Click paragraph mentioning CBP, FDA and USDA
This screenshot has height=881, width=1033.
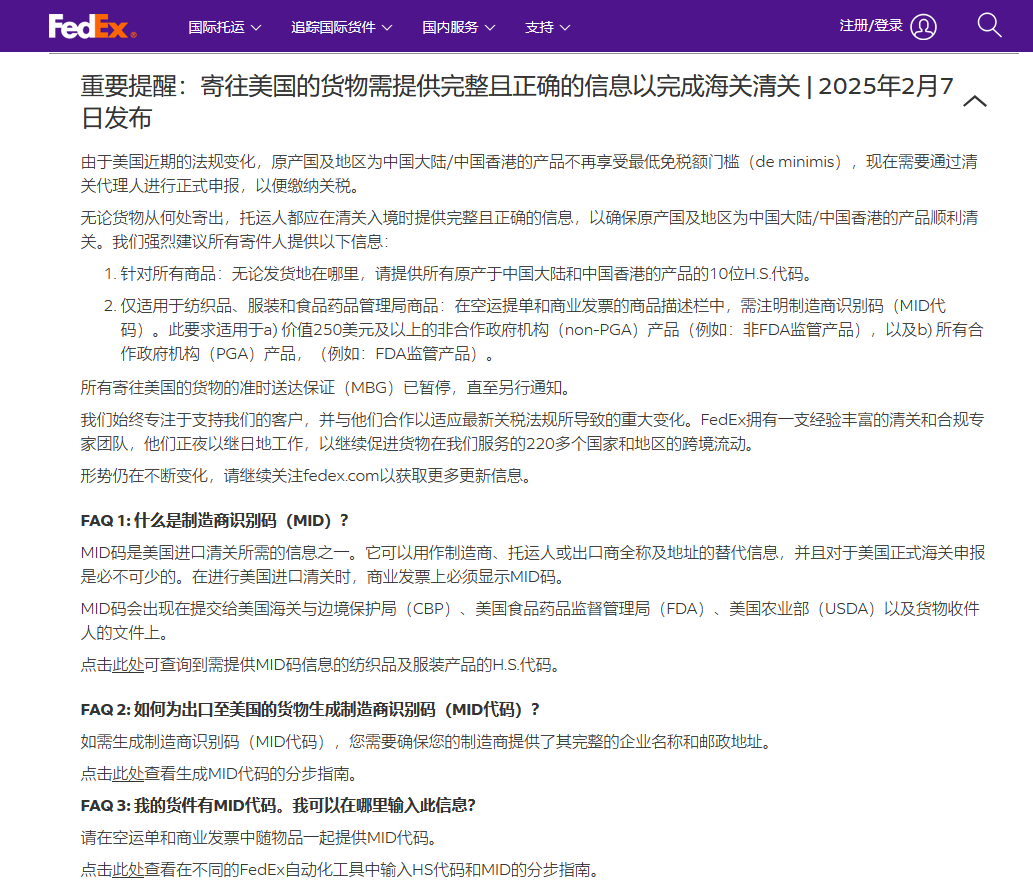click(530, 621)
